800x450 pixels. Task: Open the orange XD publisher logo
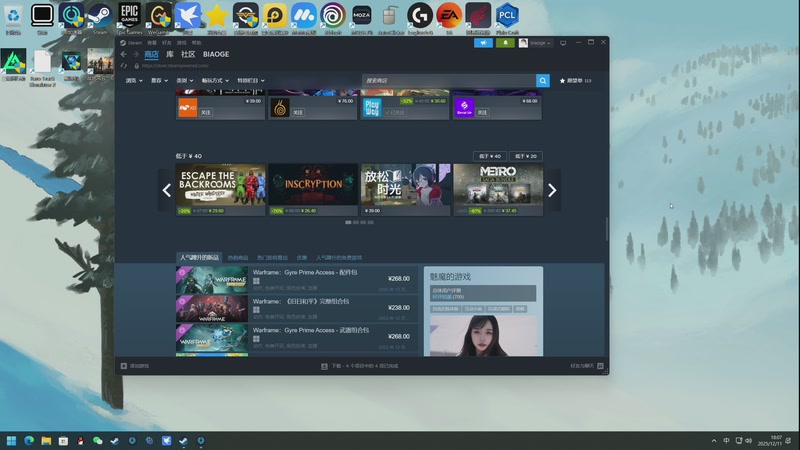tap(188, 108)
